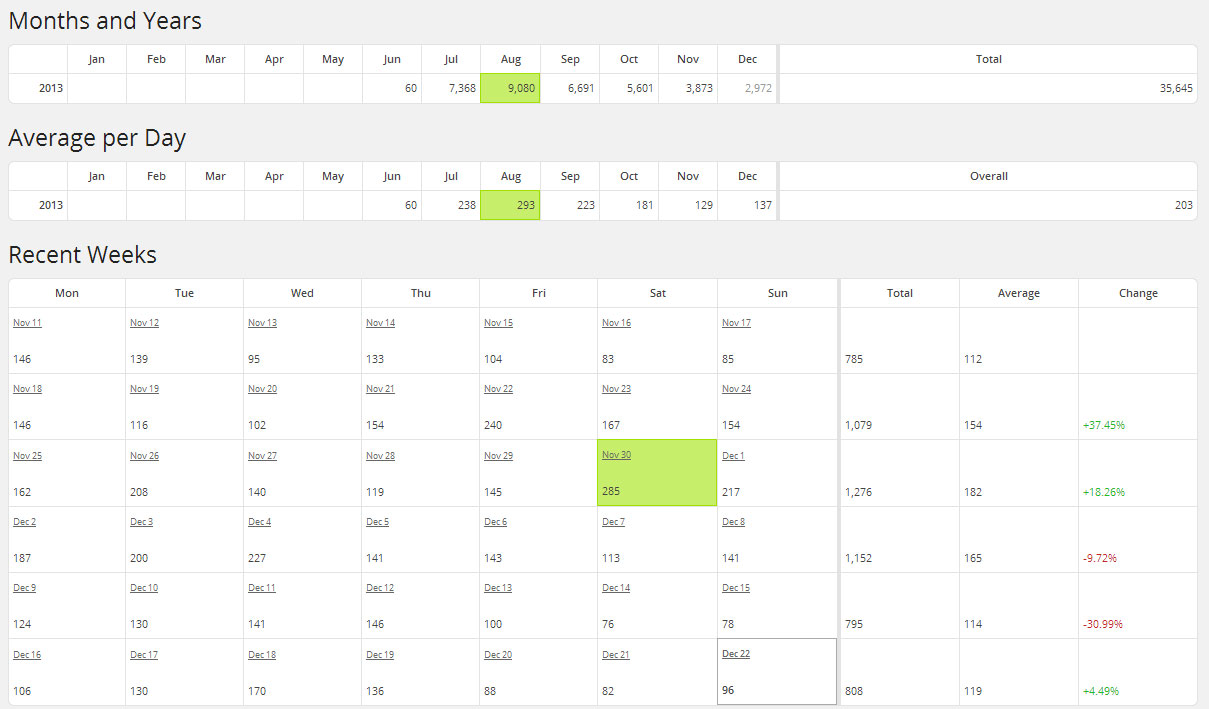
Task: Click the Dec 4 date link
Action: tap(259, 522)
